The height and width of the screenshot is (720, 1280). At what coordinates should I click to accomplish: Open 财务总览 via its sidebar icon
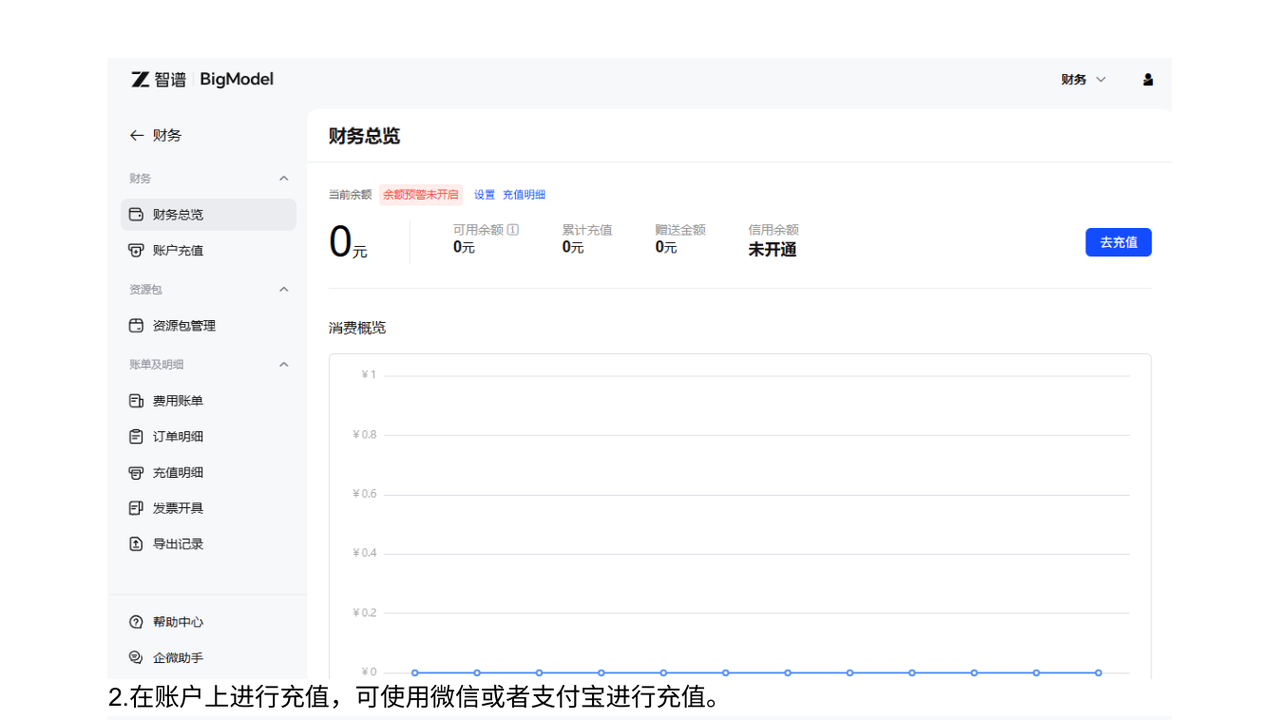click(x=136, y=214)
